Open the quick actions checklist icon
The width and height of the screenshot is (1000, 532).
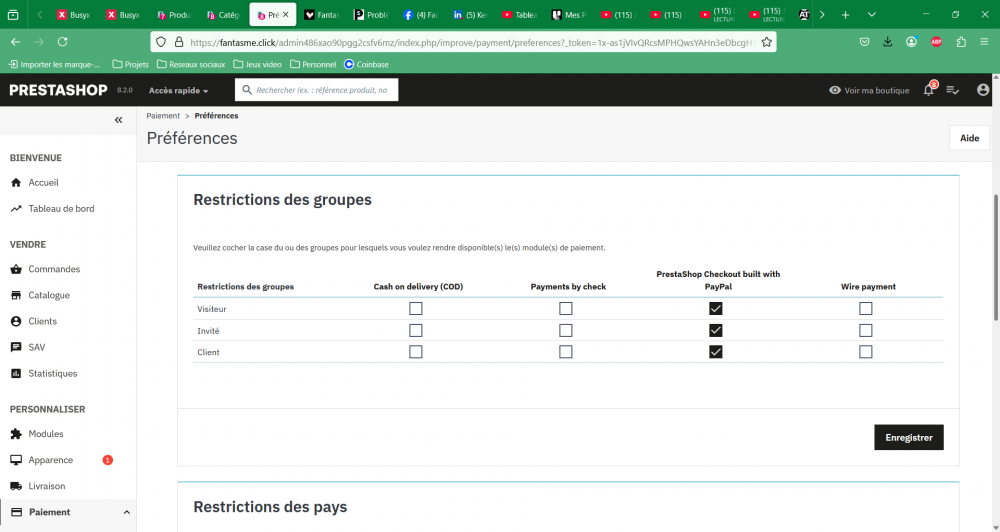coord(953,90)
